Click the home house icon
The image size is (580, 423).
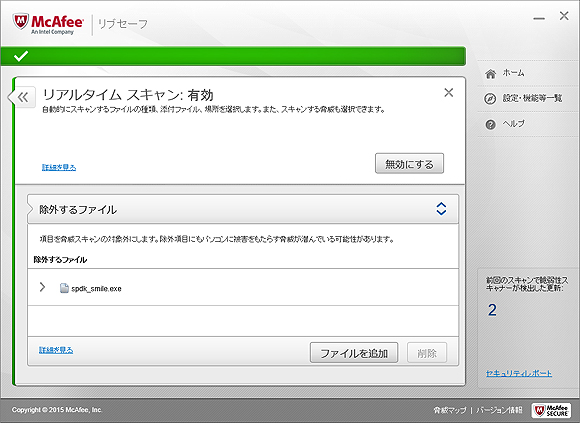(x=490, y=74)
